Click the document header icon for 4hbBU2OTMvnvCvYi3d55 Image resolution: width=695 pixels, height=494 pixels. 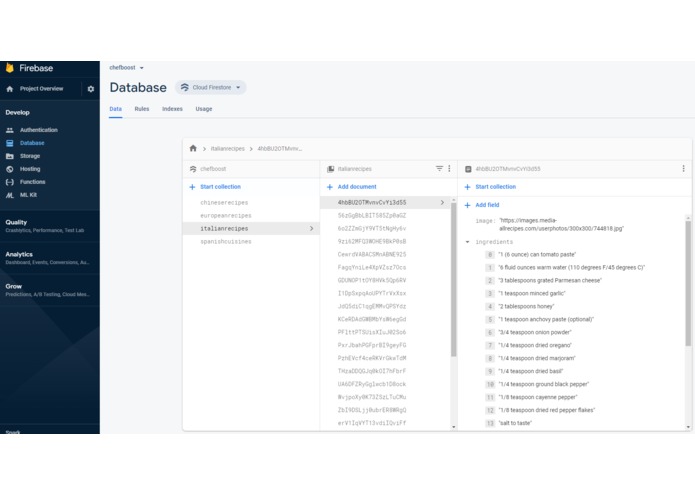(x=468, y=169)
